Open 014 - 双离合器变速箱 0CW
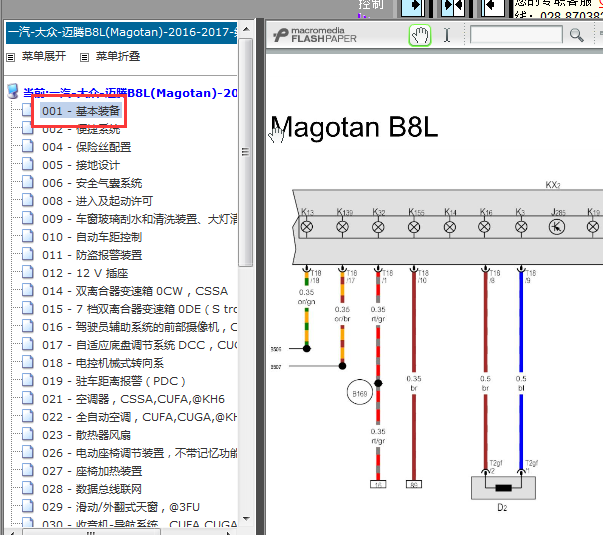This screenshot has width=603, height=535. 135,291
